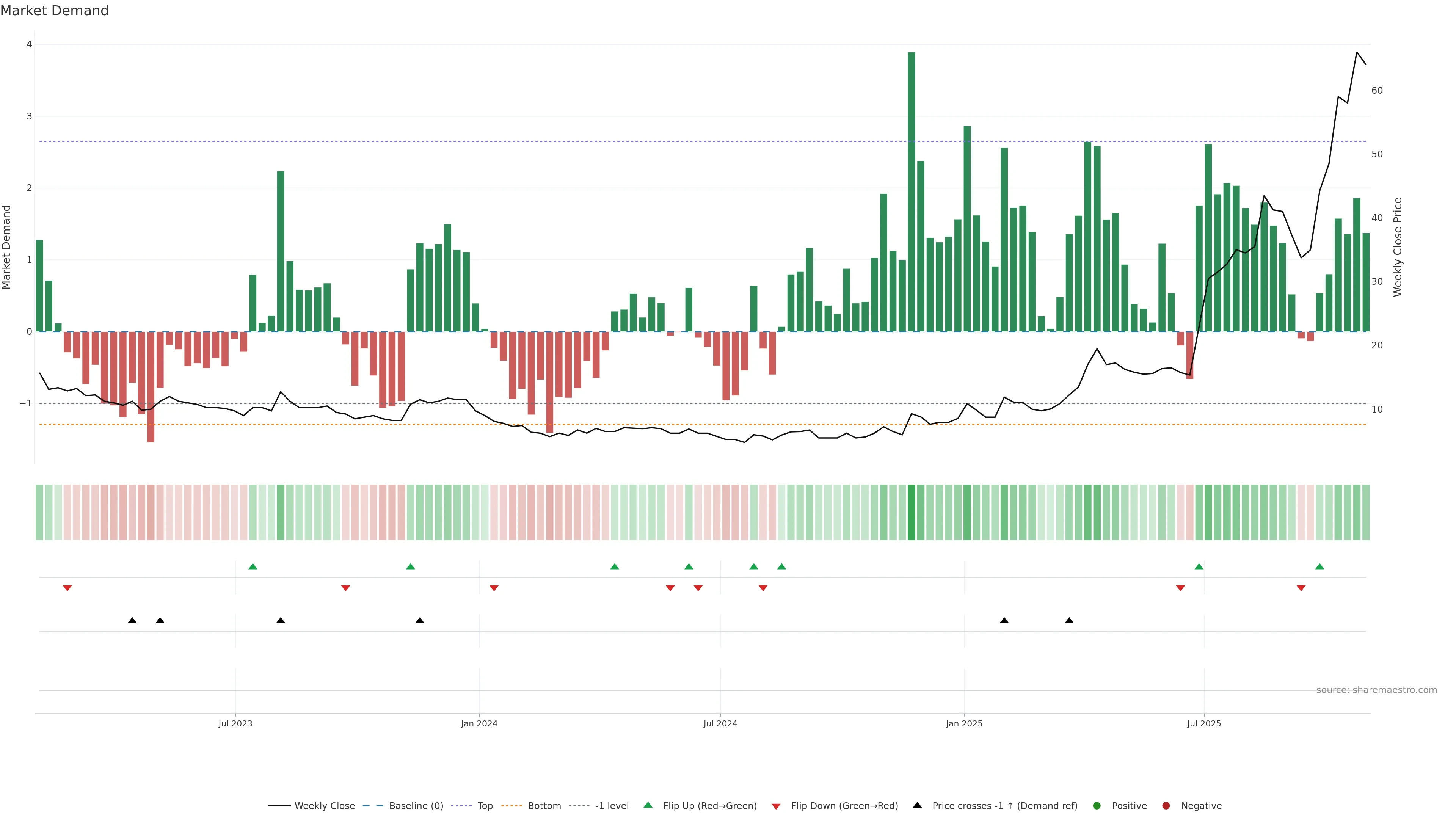Click the red Flip Down triangle in legend
This screenshot has height=819, width=1456.
tap(776, 806)
